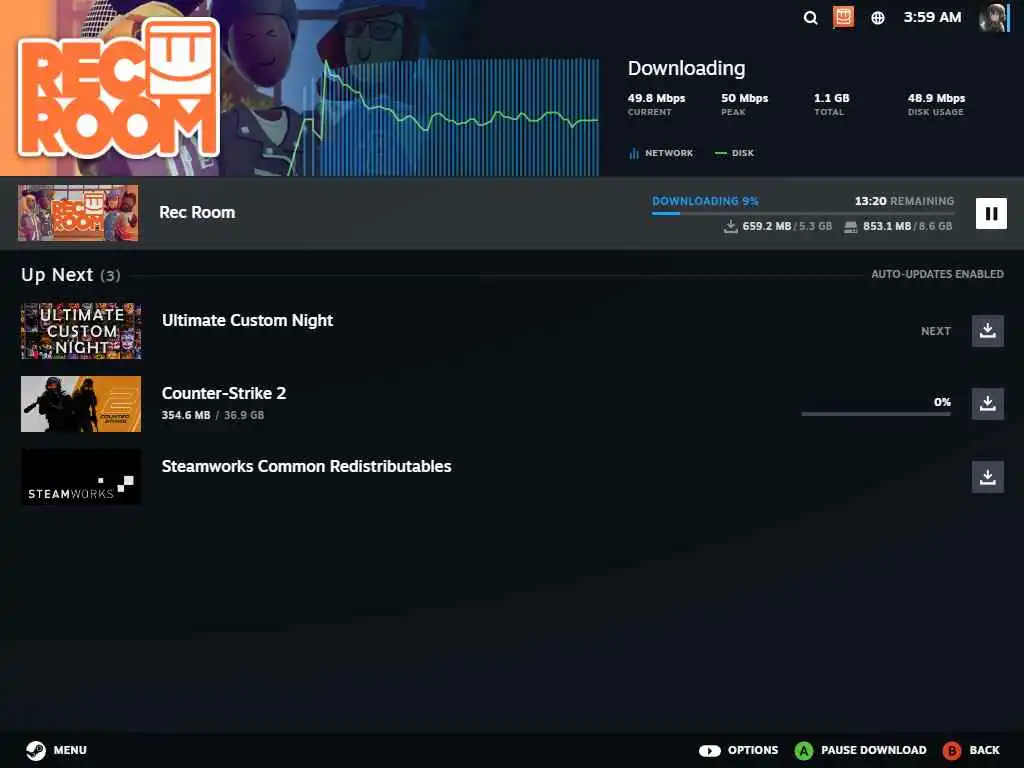
Task: Click the disk space drive icon
Action: click(x=850, y=227)
